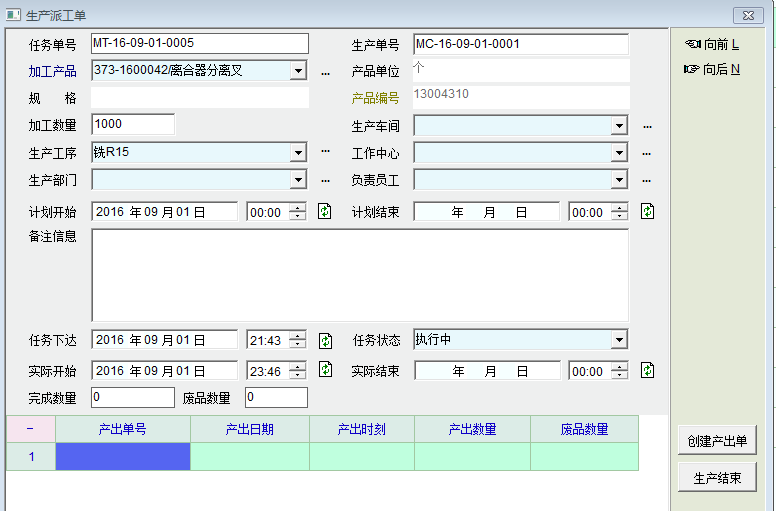
Task: Click the 生产结束 button
Action: coord(717,478)
